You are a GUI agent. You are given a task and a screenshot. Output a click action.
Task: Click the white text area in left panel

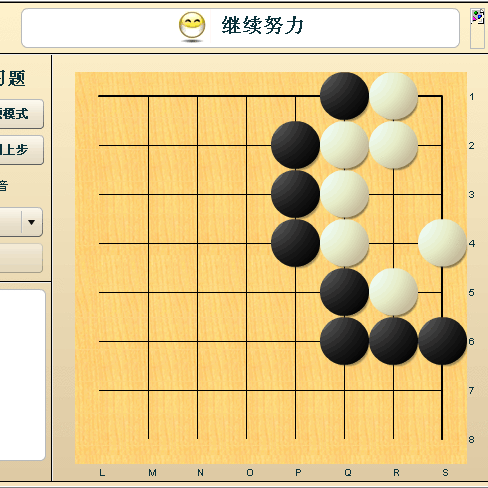click(x=22, y=375)
